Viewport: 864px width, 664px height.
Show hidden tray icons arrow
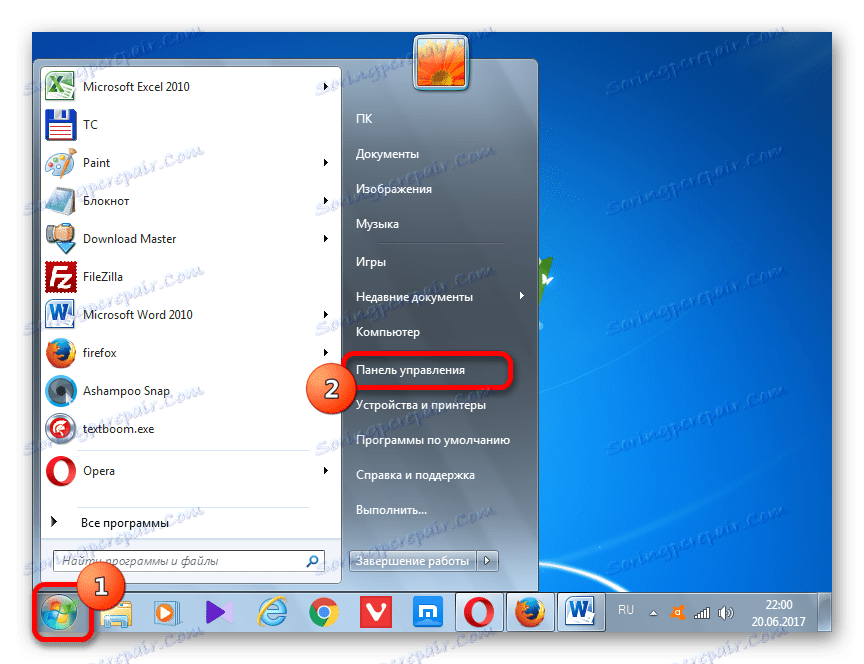[653, 613]
